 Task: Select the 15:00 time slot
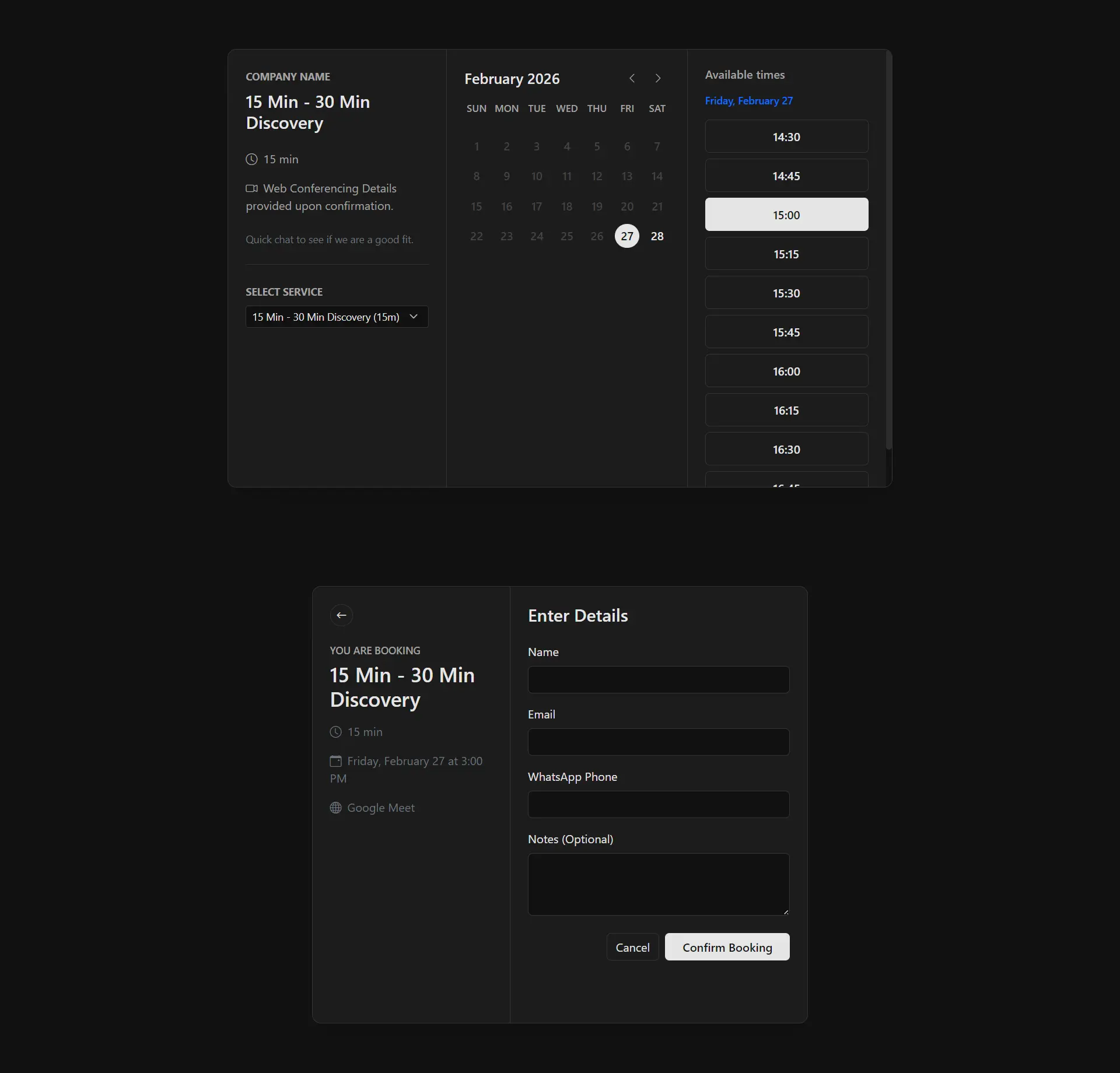(786, 215)
